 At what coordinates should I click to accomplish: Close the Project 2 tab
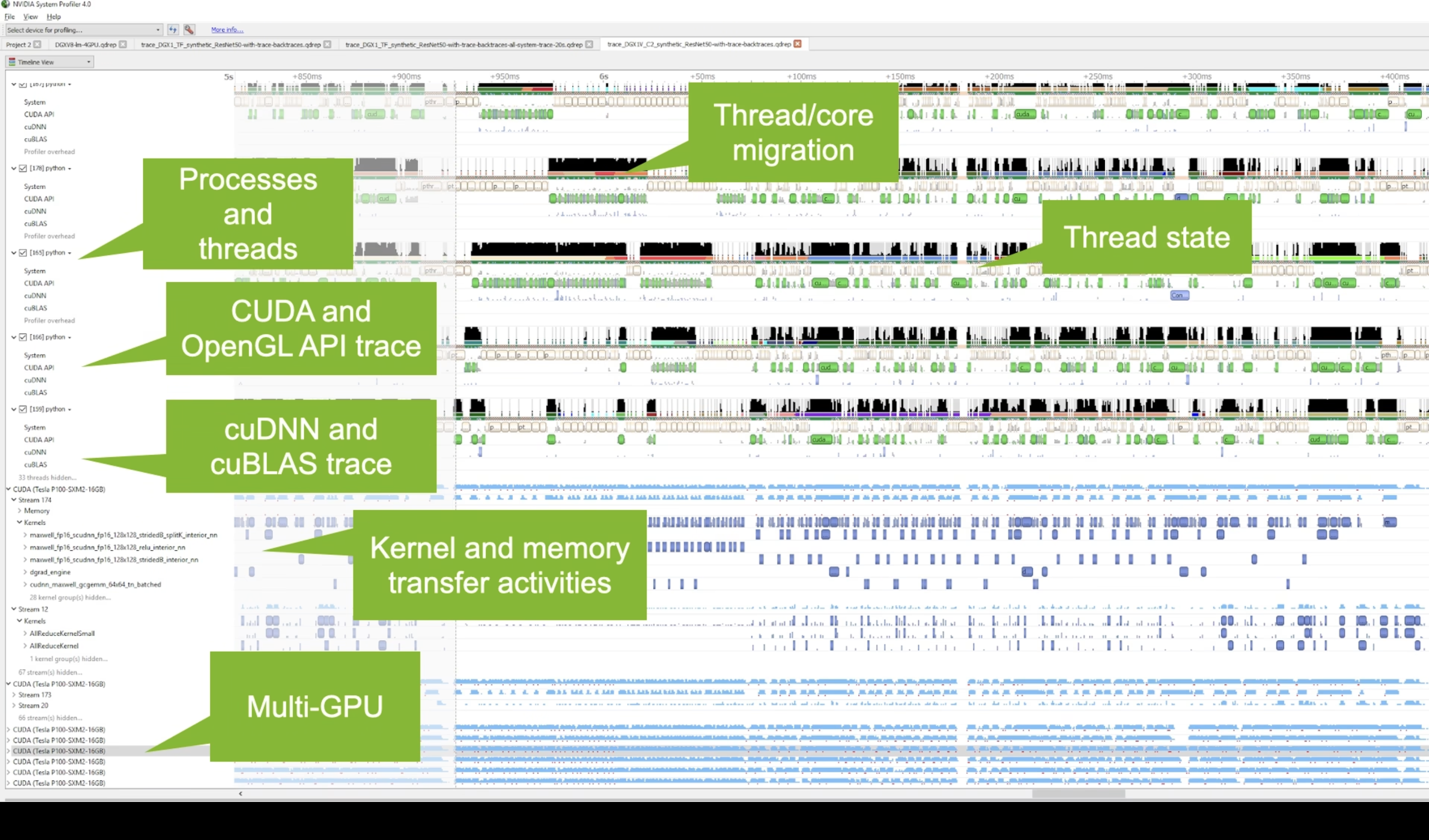tap(37, 44)
